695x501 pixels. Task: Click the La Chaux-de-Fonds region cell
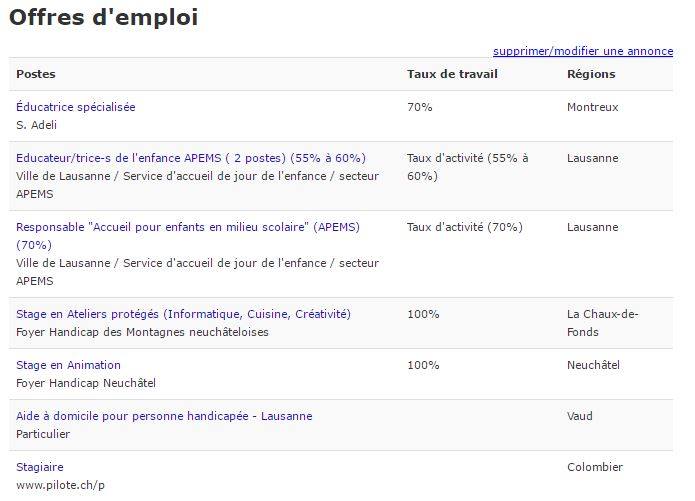[603, 323]
